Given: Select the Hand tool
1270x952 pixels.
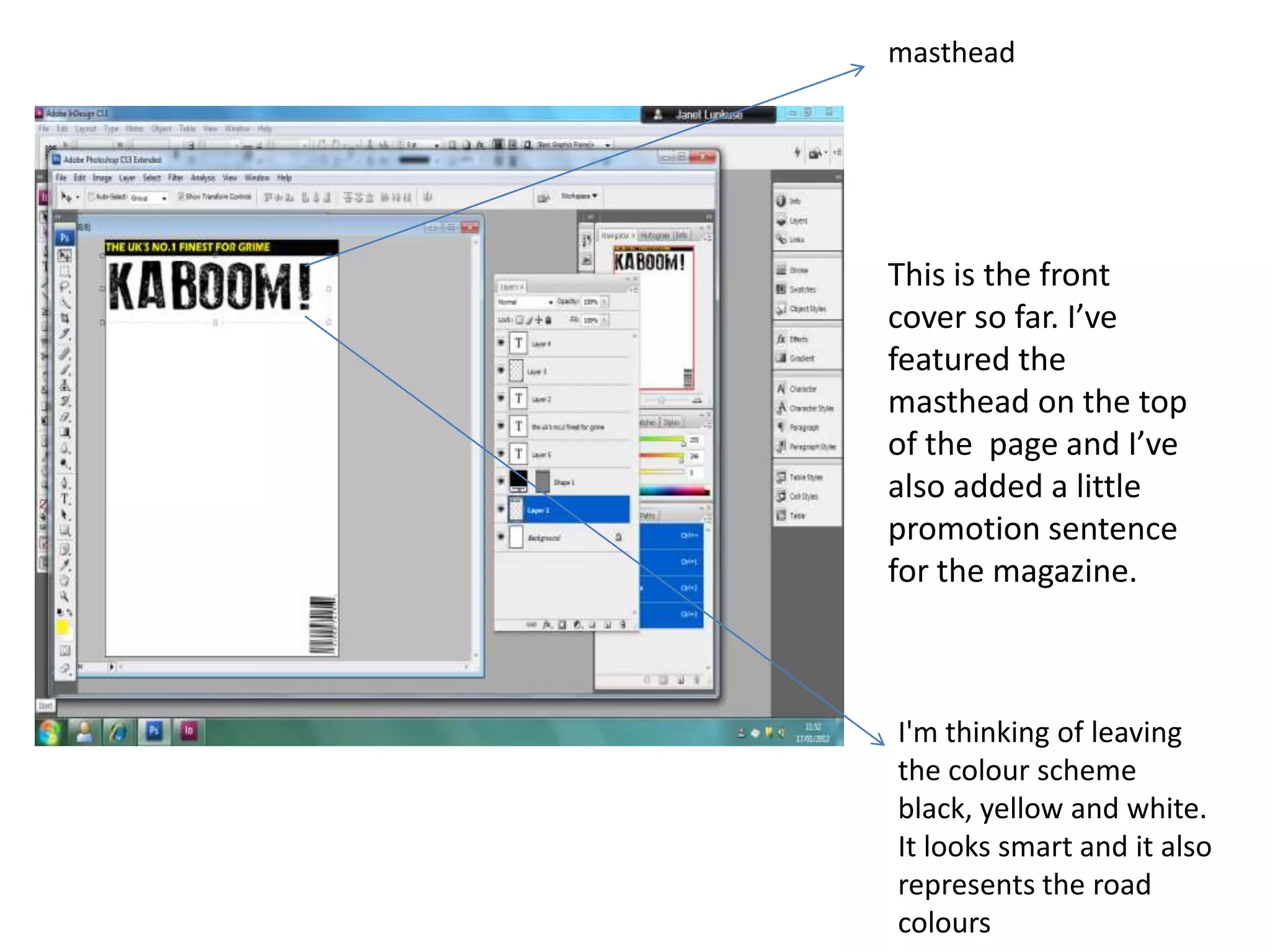Looking at the screenshot, I should click(64, 581).
